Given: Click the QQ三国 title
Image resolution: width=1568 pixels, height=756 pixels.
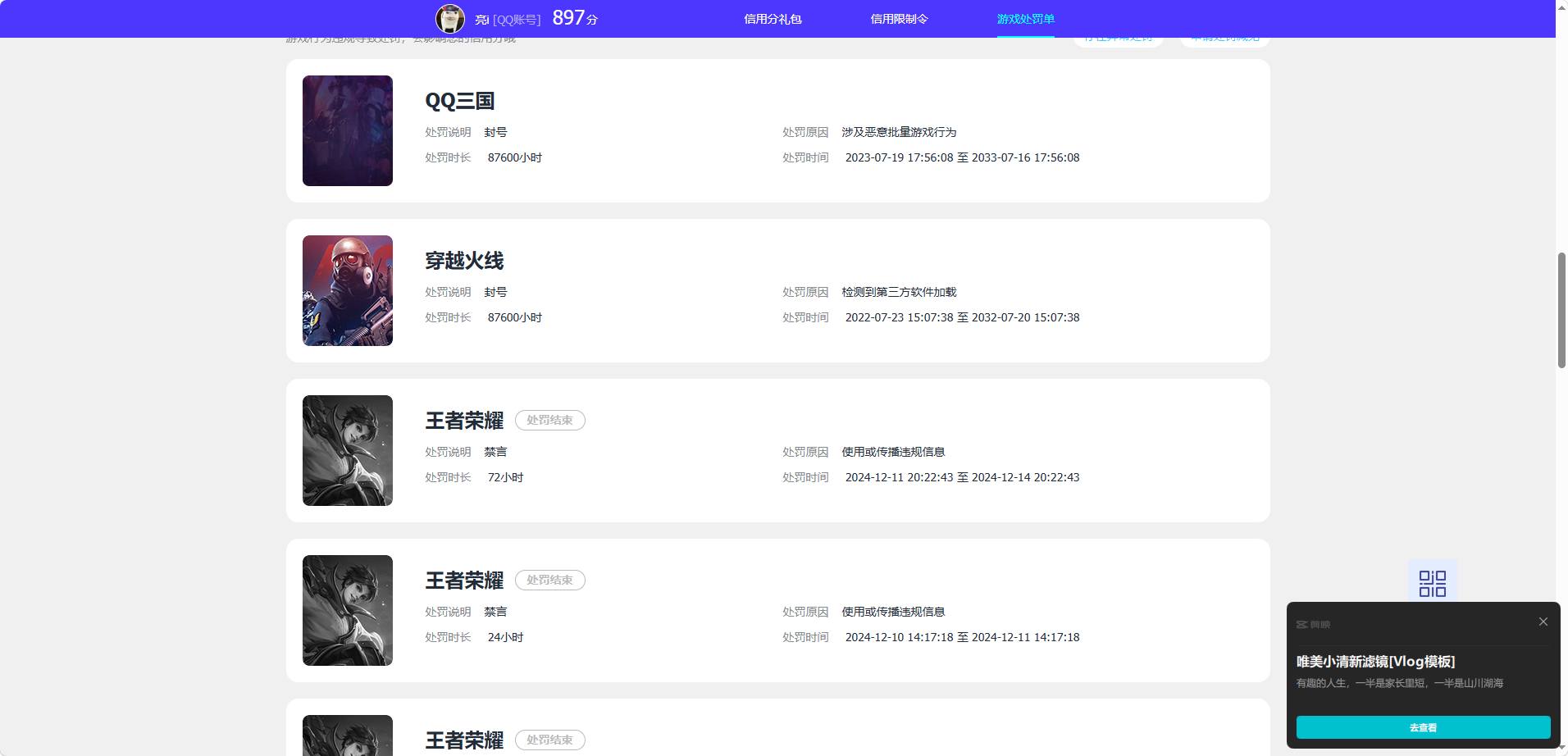Looking at the screenshot, I should 459,101.
